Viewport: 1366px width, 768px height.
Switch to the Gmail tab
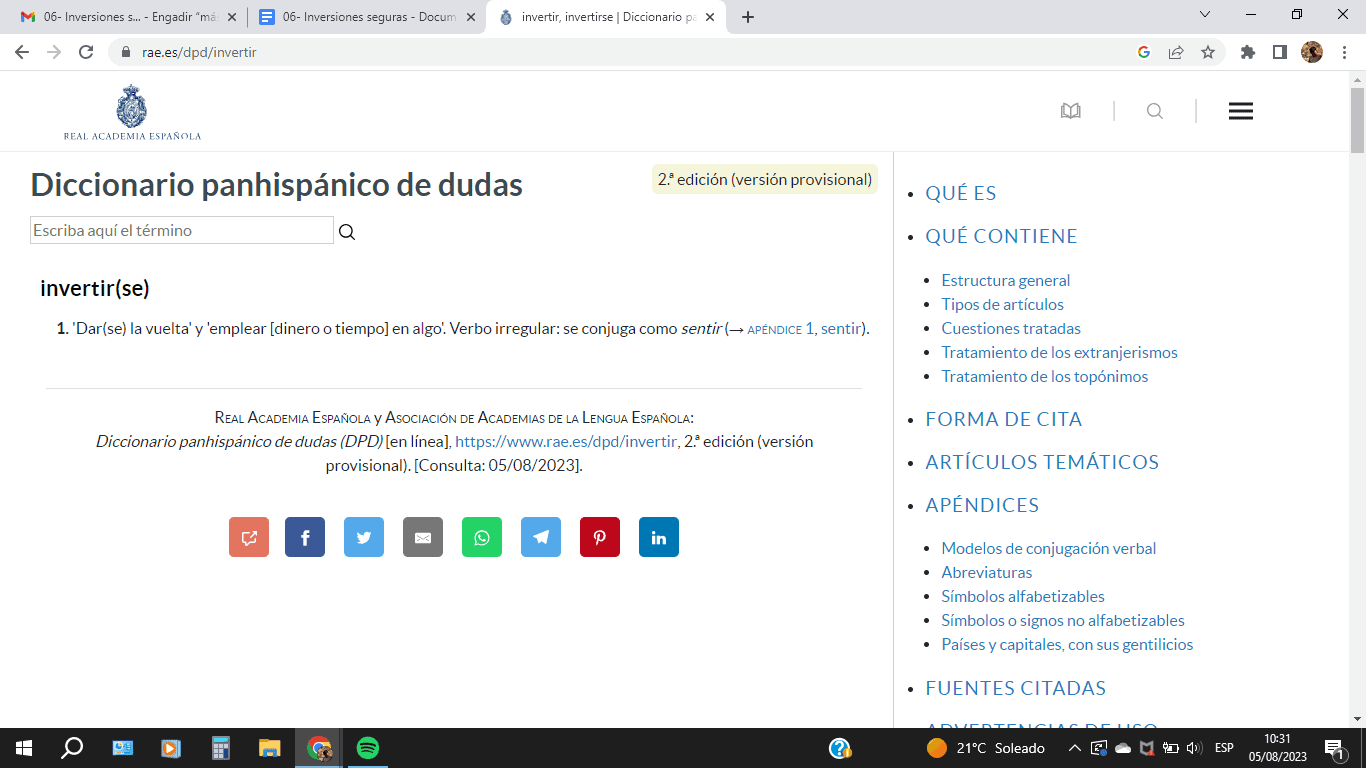pos(129,17)
